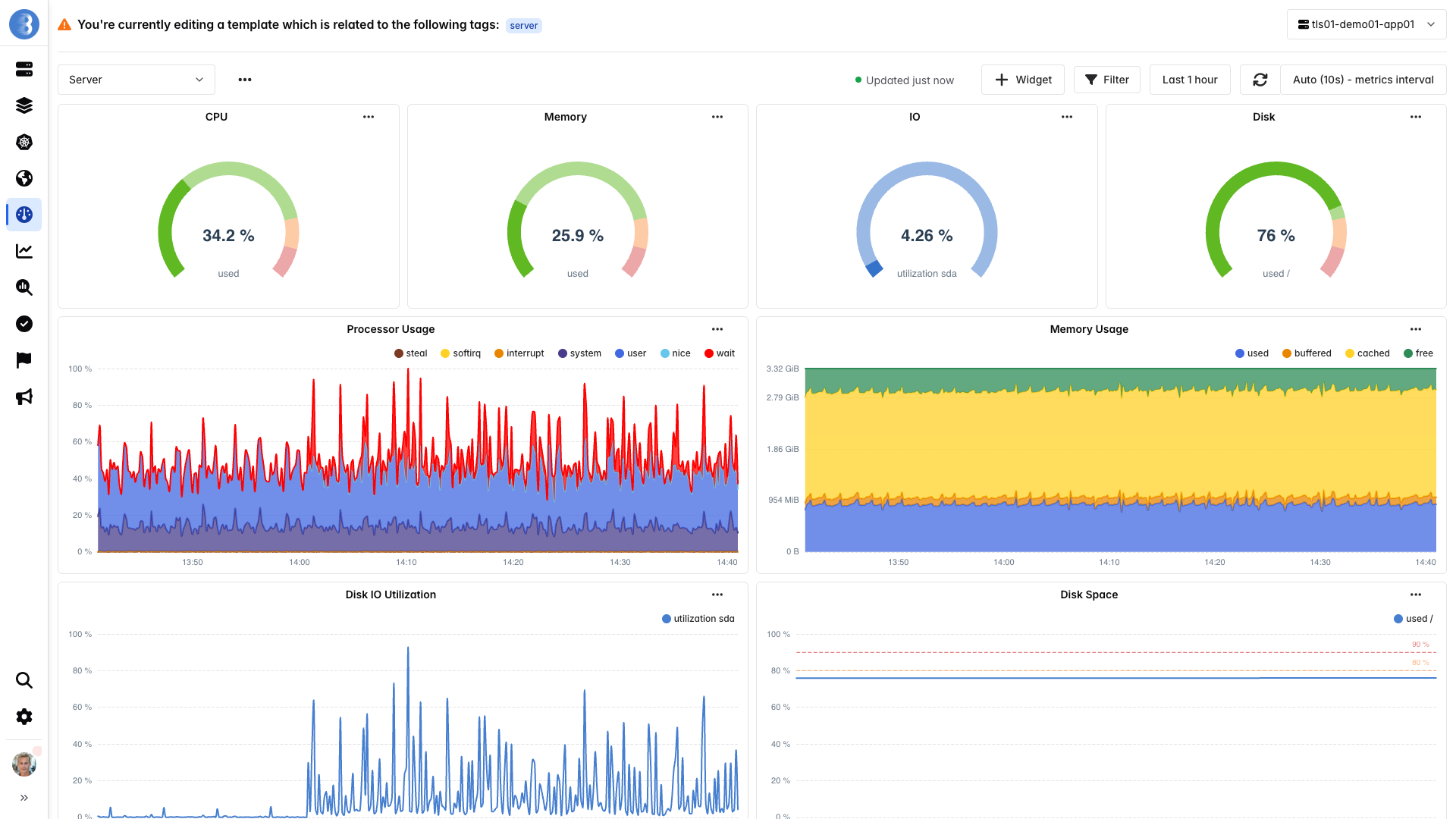1456x819 pixels.
Task: Click the Disk IO Utilization title
Action: [x=391, y=595]
